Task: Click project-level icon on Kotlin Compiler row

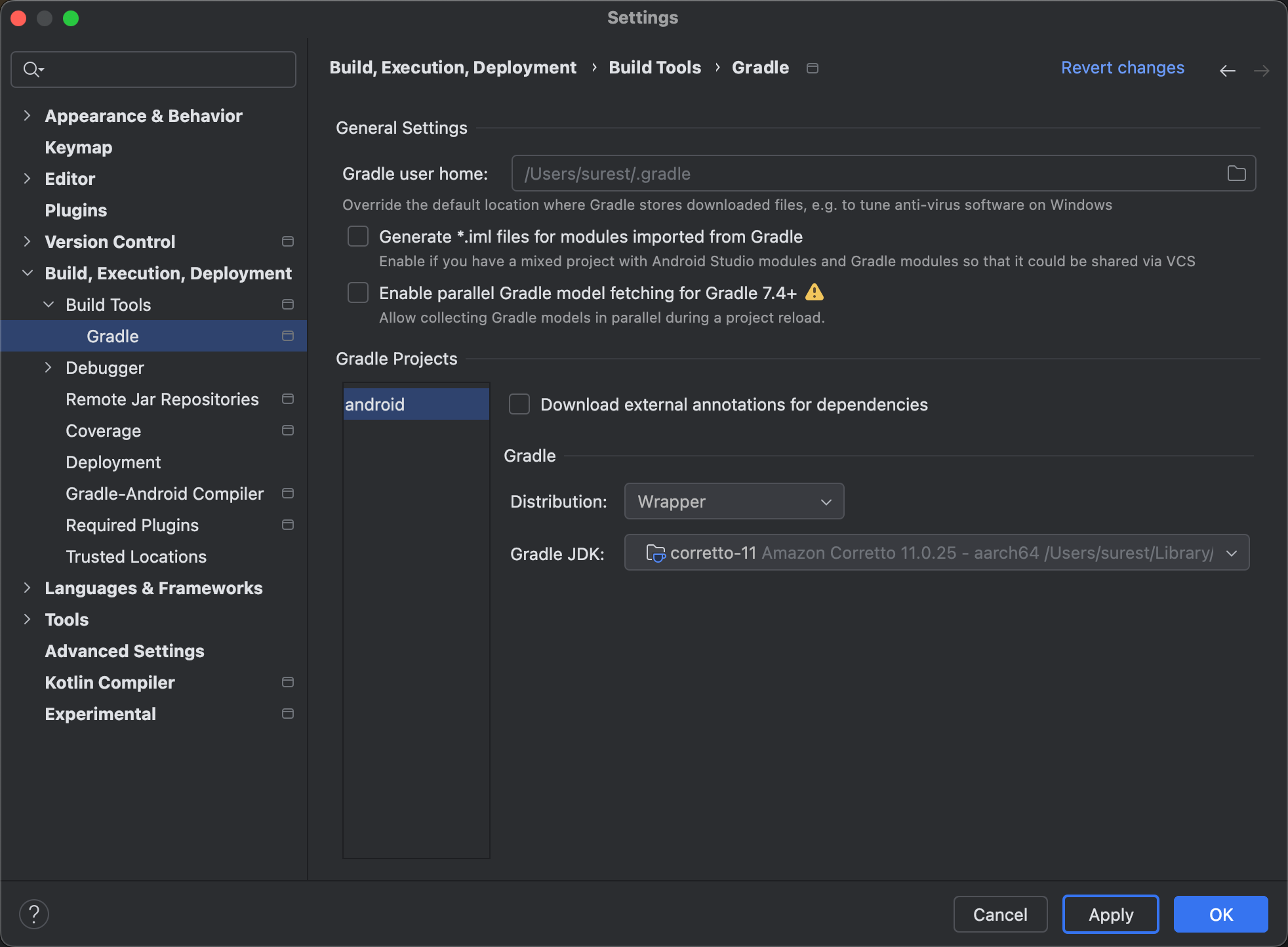Action: [287, 682]
